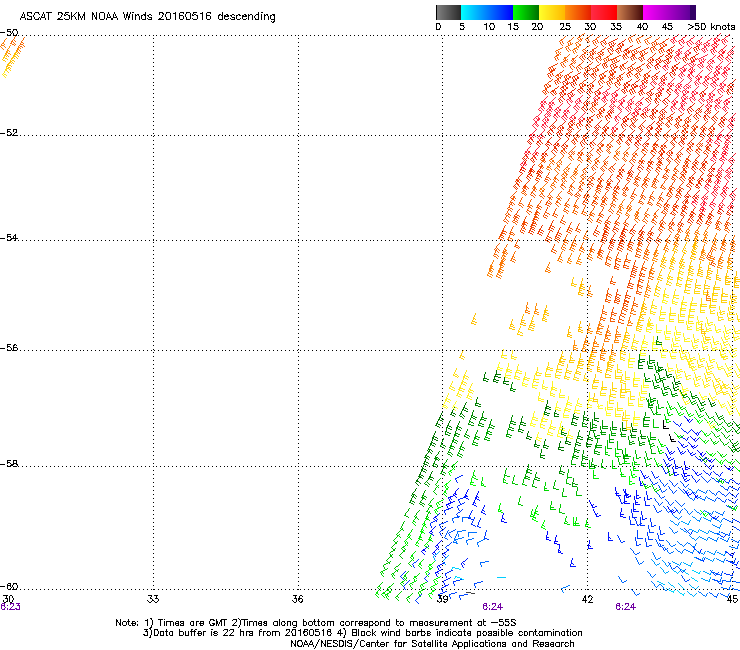Viewport: 740px width, 650px height.
Task: Click the purple '6:23' time label
Action: 10,607
